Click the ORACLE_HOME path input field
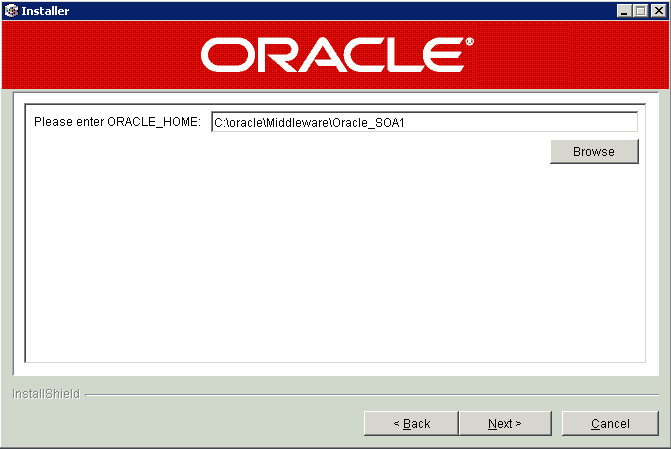Screen dimensions: 671x449 coord(424,122)
